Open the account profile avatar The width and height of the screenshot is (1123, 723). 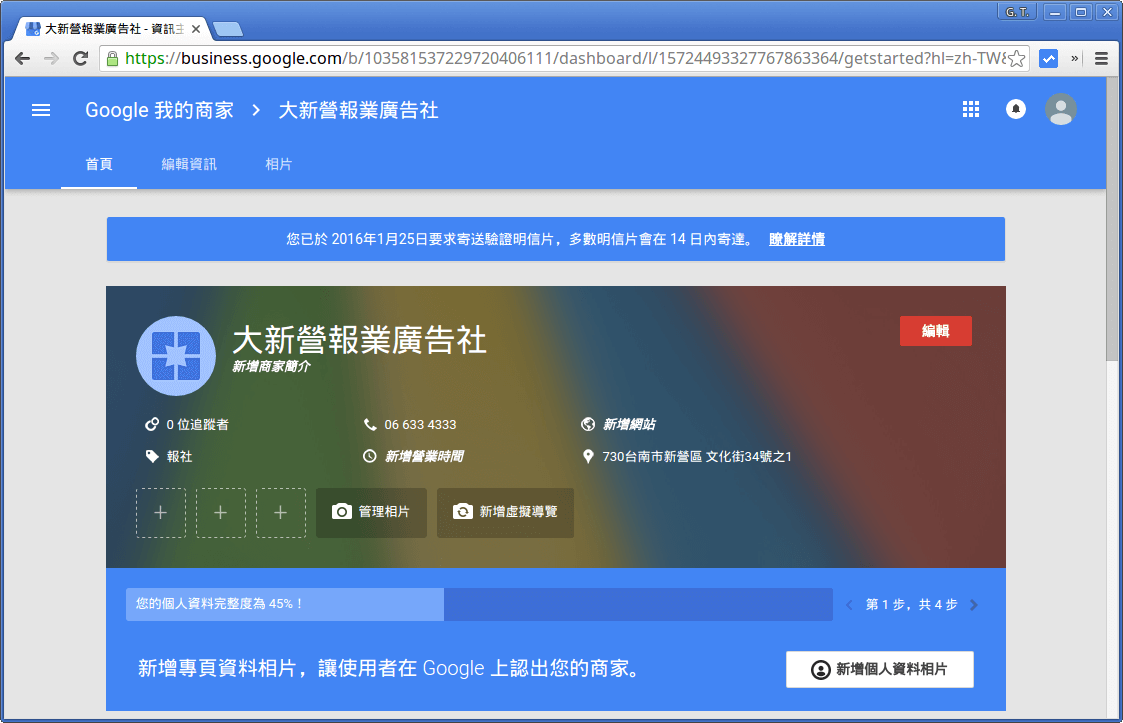pos(1060,110)
